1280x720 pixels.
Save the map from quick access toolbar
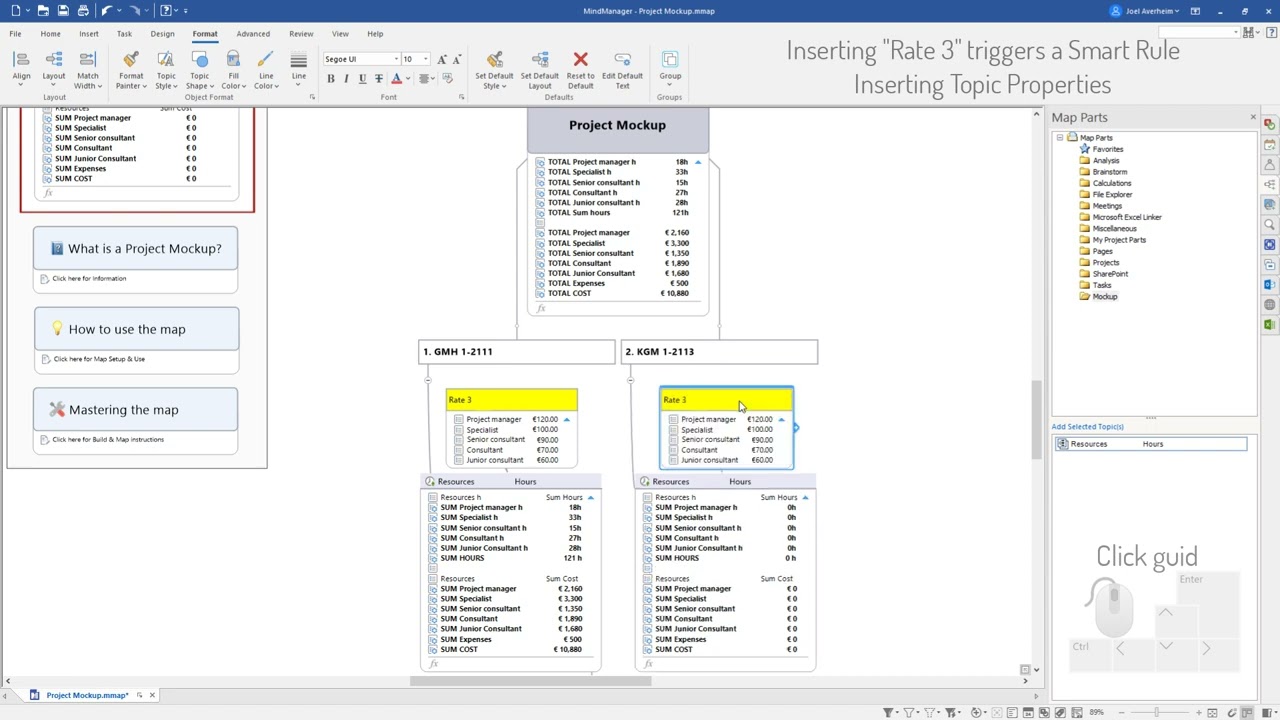[x=64, y=11]
